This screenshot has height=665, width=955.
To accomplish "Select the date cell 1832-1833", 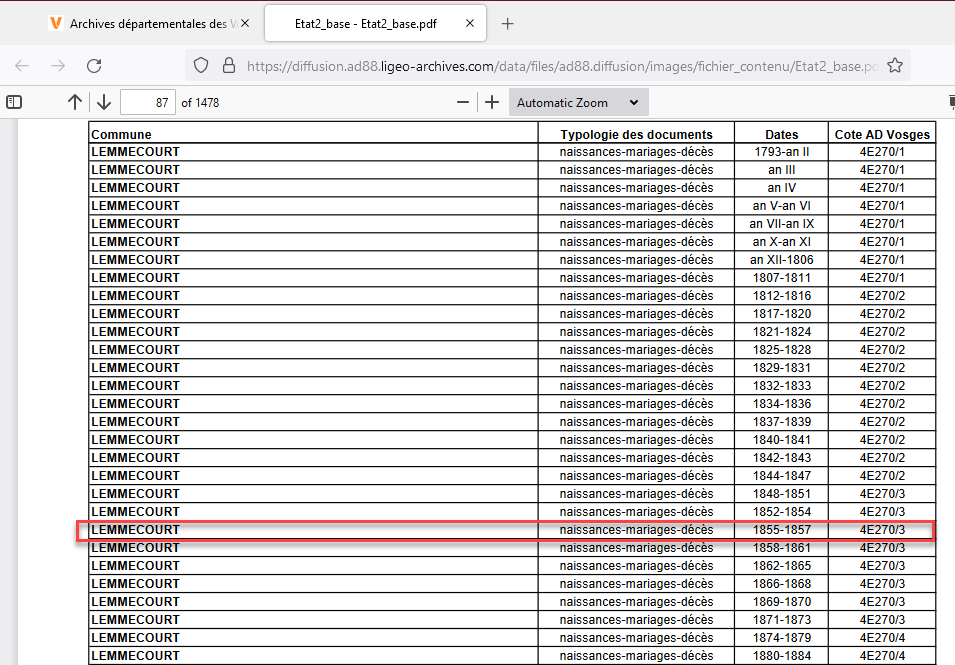I will [x=781, y=385].
